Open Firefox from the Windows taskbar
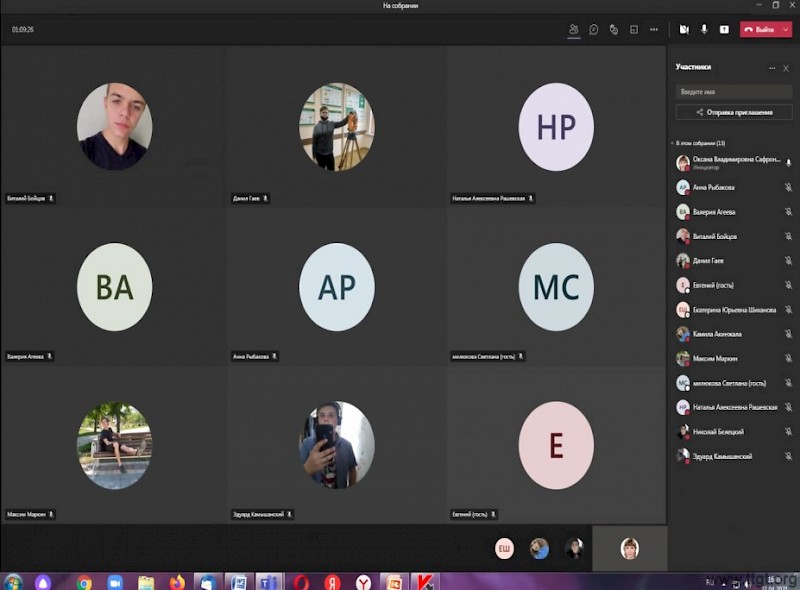 pos(177,581)
